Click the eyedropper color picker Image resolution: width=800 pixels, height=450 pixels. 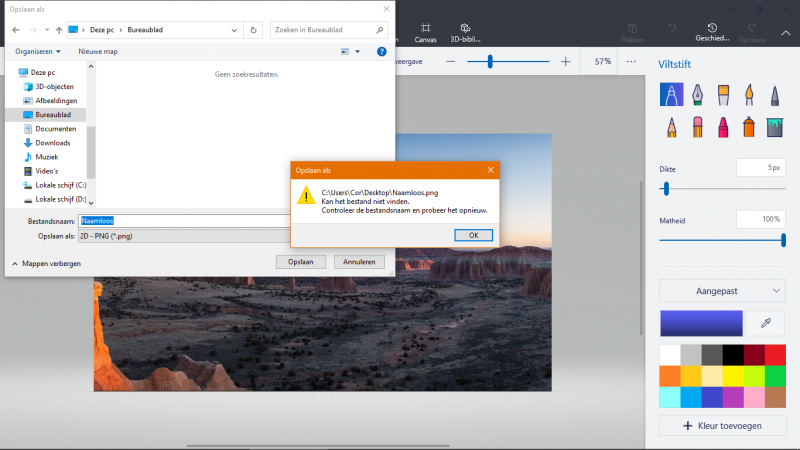pyautogui.click(x=765, y=323)
